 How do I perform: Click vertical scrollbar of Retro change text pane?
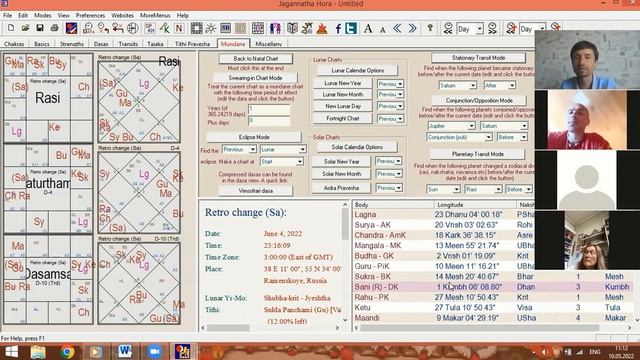(x=345, y=261)
